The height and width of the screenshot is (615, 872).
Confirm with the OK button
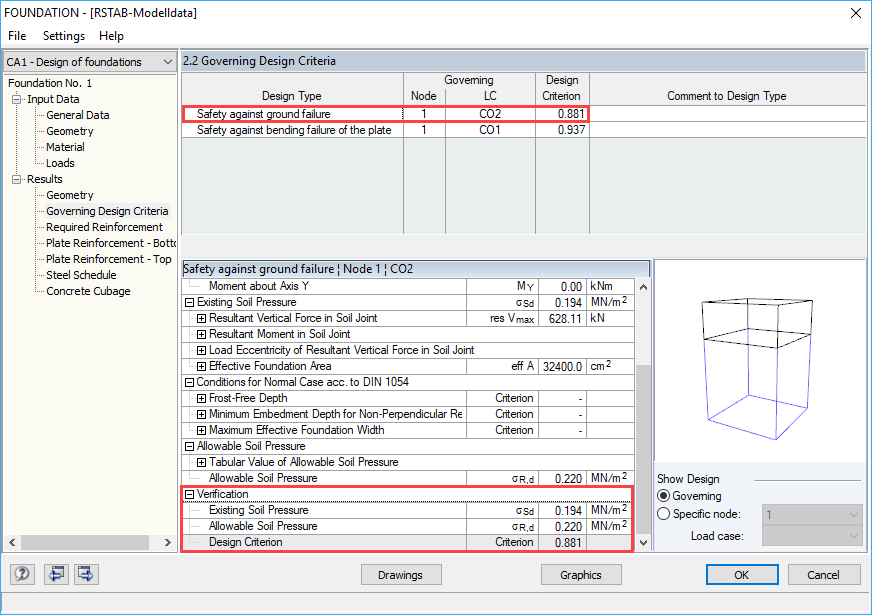[742, 574]
